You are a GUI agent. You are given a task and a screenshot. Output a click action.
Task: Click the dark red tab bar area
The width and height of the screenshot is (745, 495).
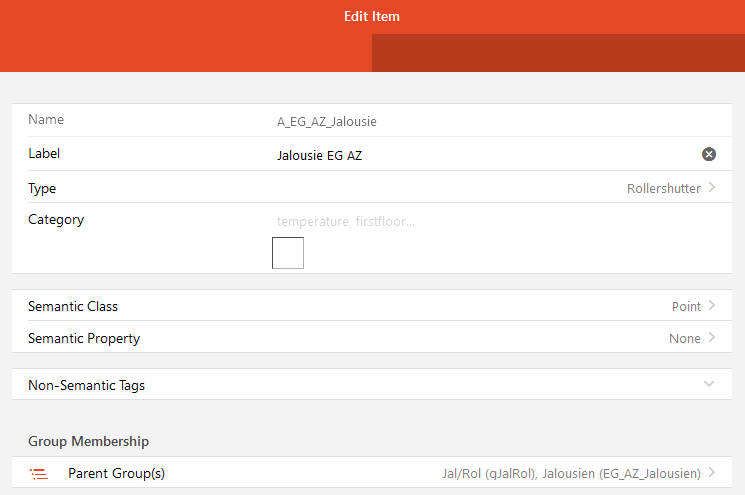[x=558, y=53]
